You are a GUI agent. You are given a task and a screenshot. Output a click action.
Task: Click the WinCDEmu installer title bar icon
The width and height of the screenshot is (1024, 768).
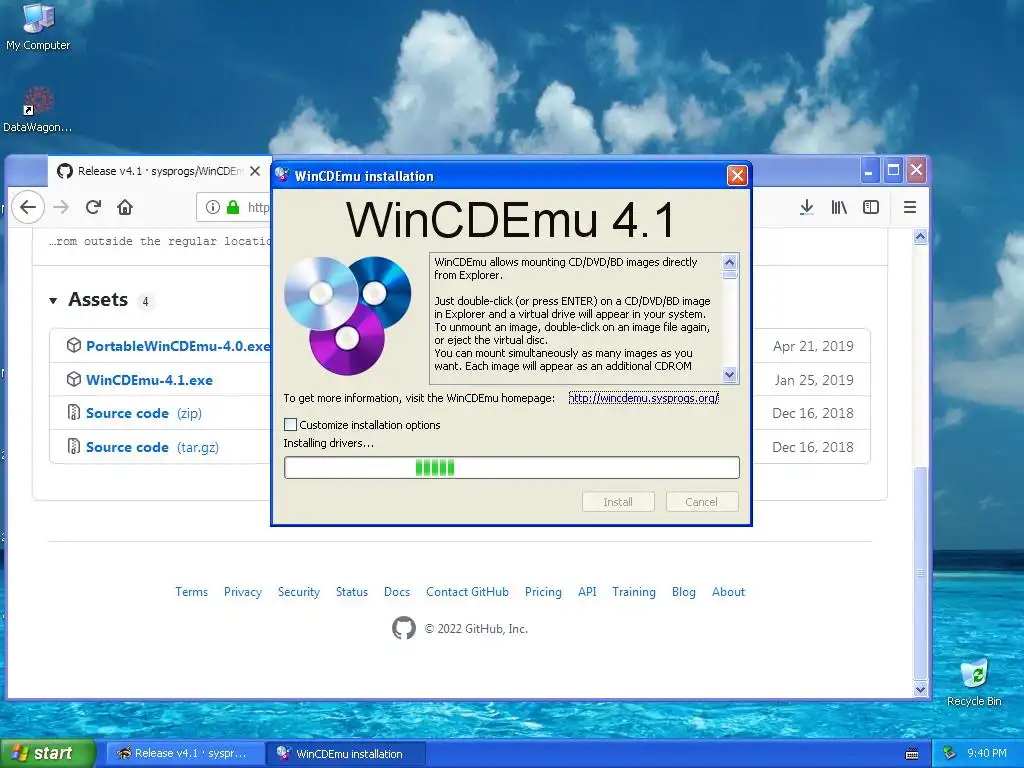pyautogui.click(x=282, y=175)
